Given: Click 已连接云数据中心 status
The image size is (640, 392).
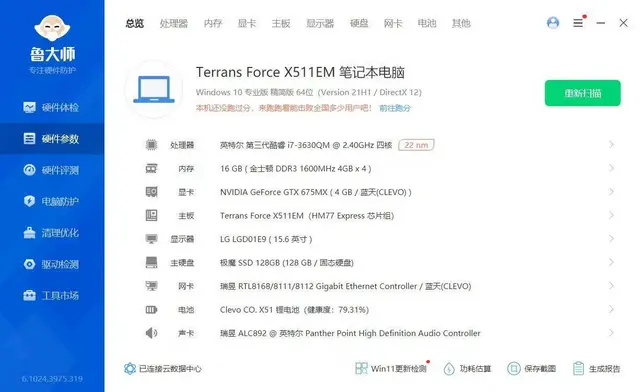Looking at the screenshot, I should [x=163, y=369].
